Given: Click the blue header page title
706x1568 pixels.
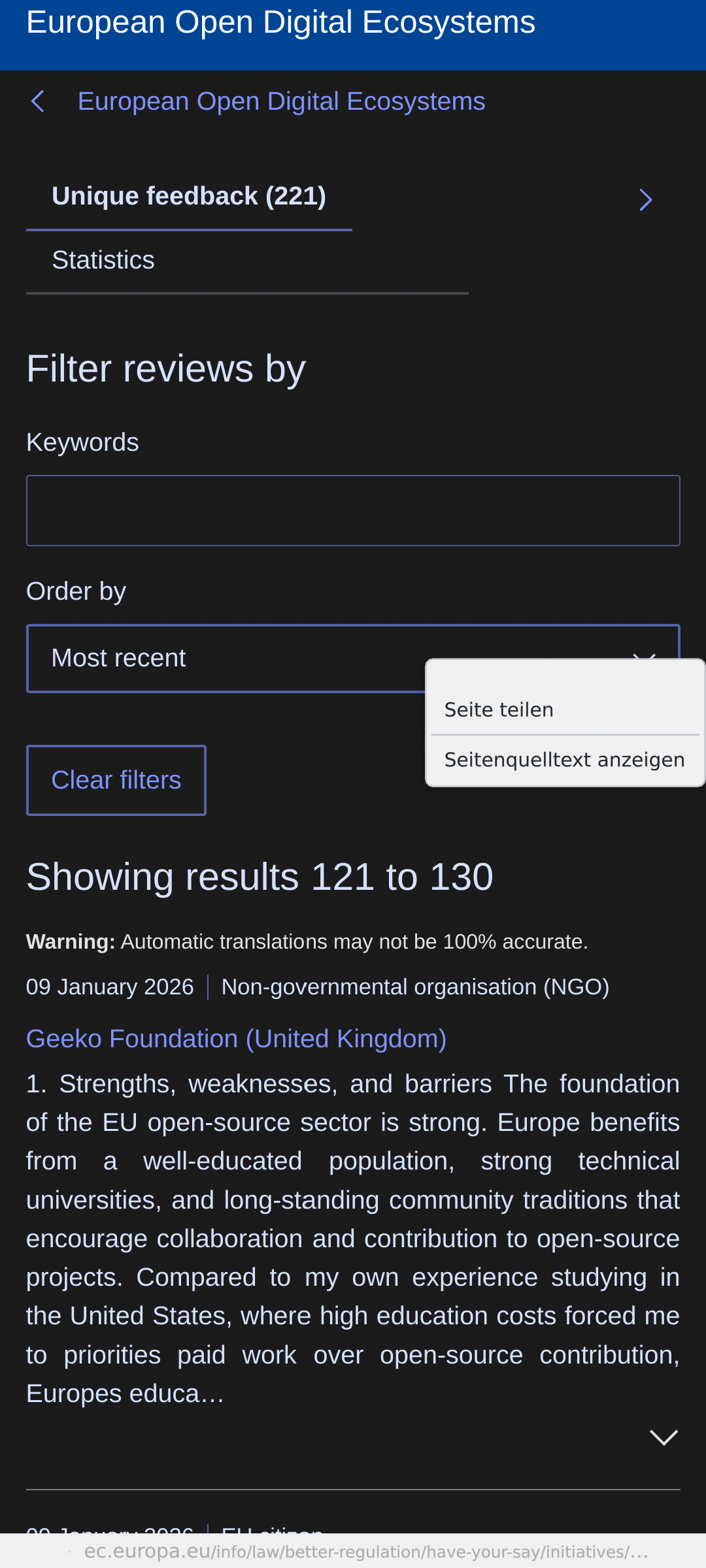Looking at the screenshot, I should tap(280, 22).
